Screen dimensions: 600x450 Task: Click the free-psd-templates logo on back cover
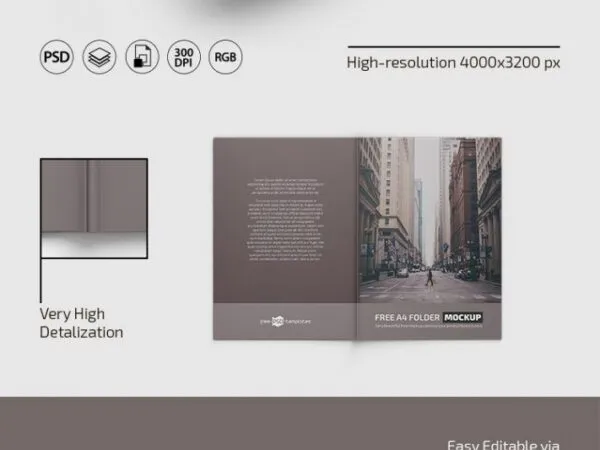coord(285,321)
